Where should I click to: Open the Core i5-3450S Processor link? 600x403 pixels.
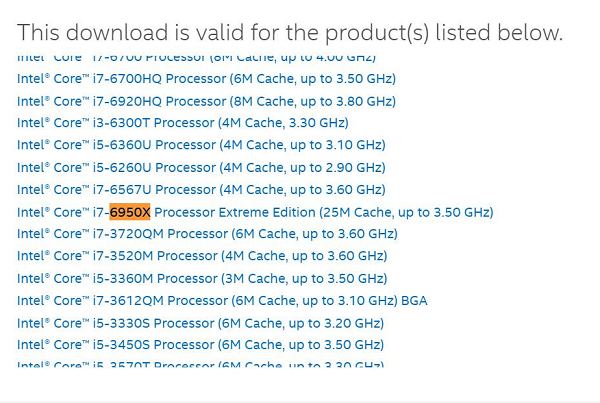click(x=200, y=345)
